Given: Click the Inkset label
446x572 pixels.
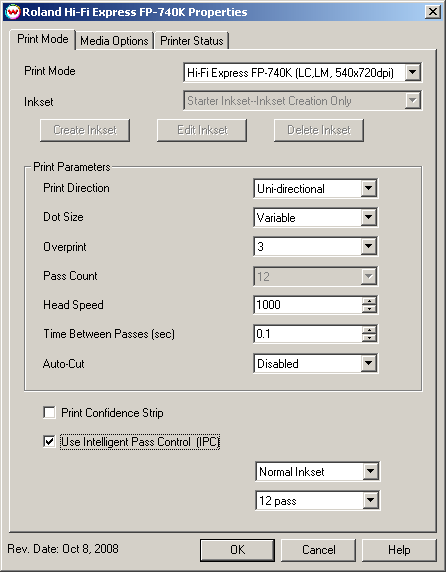Looking at the screenshot, I should click(x=39, y=102).
